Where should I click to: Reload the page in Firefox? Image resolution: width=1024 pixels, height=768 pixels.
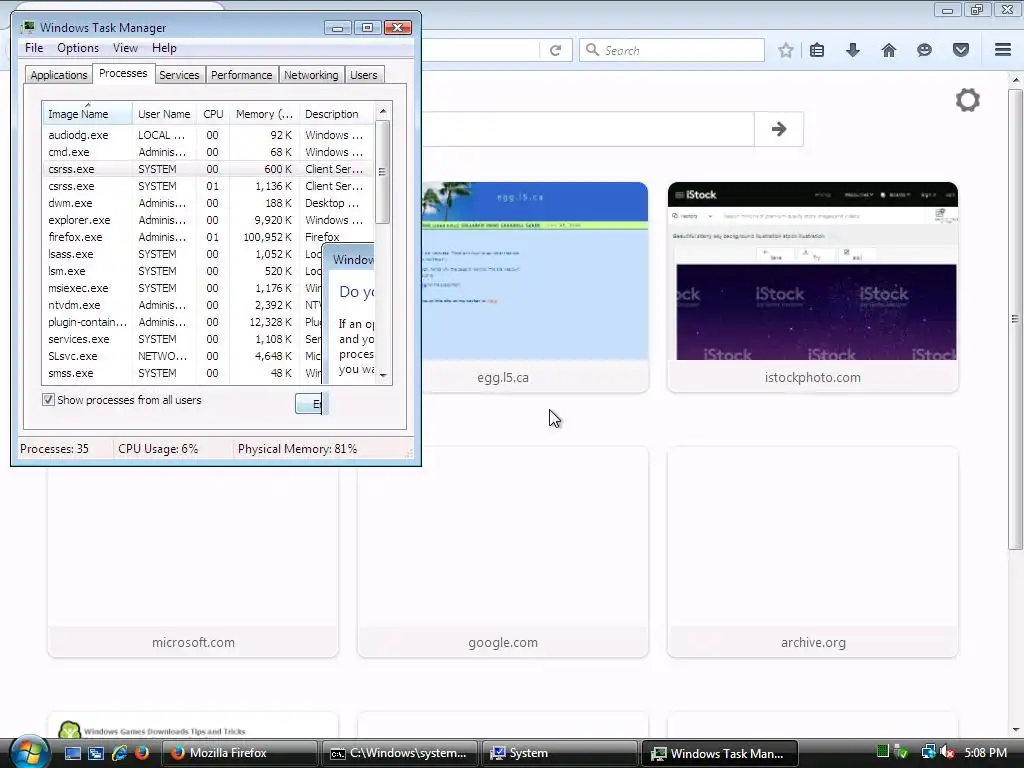[556, 50]
